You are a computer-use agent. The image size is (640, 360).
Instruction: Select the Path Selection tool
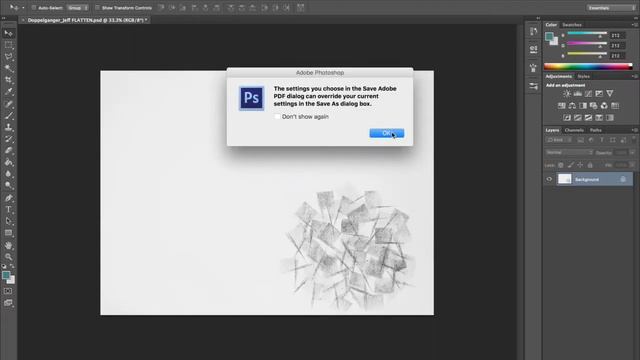coord(9,221)
